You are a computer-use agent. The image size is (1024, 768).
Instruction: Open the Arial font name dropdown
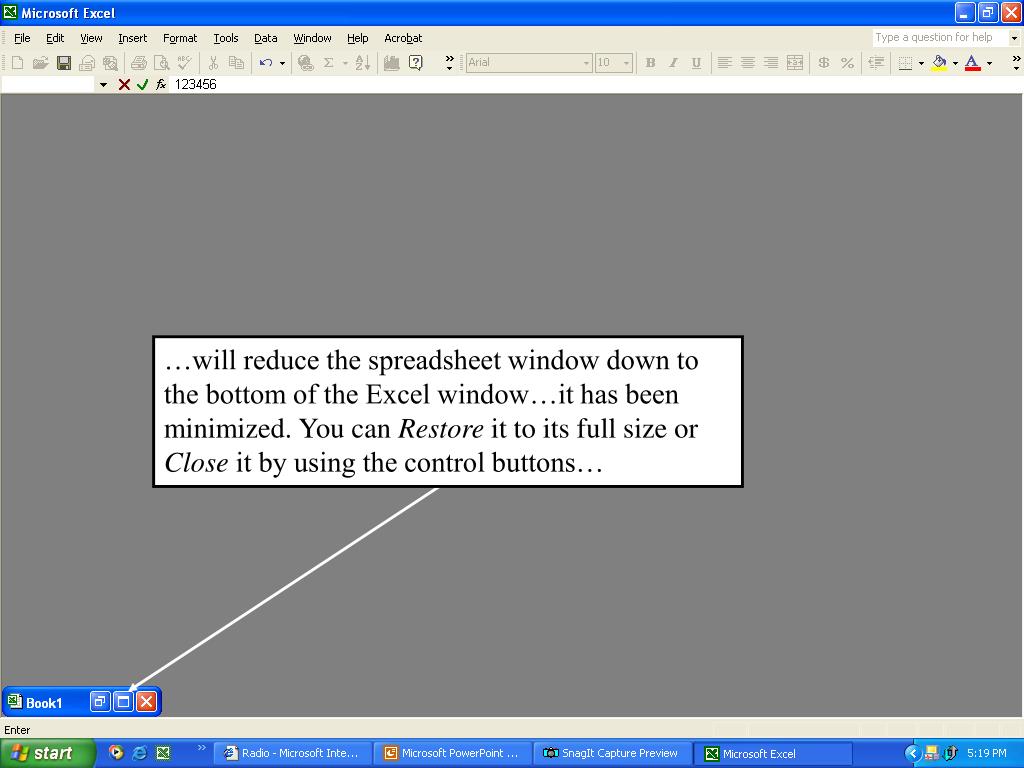pyautogui.click(x=586, y=63)
